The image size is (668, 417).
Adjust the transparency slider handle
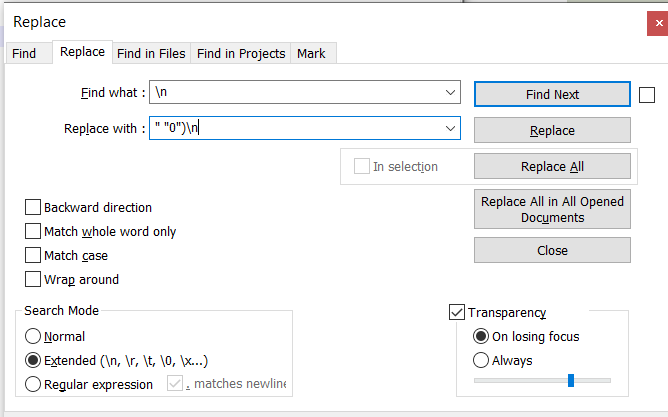coord(571,380)
